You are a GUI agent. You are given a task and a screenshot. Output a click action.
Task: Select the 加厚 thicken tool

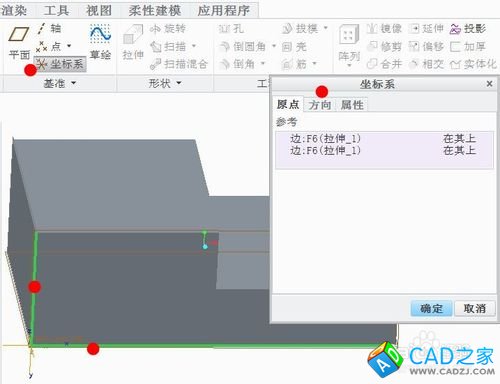click(468, 46)
